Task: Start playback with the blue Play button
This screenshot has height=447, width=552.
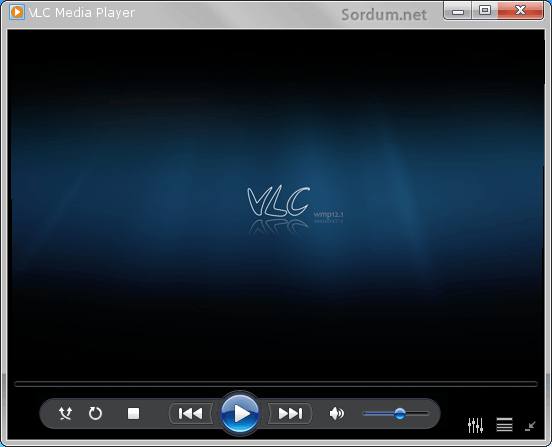Action: [x=240, y=413]
